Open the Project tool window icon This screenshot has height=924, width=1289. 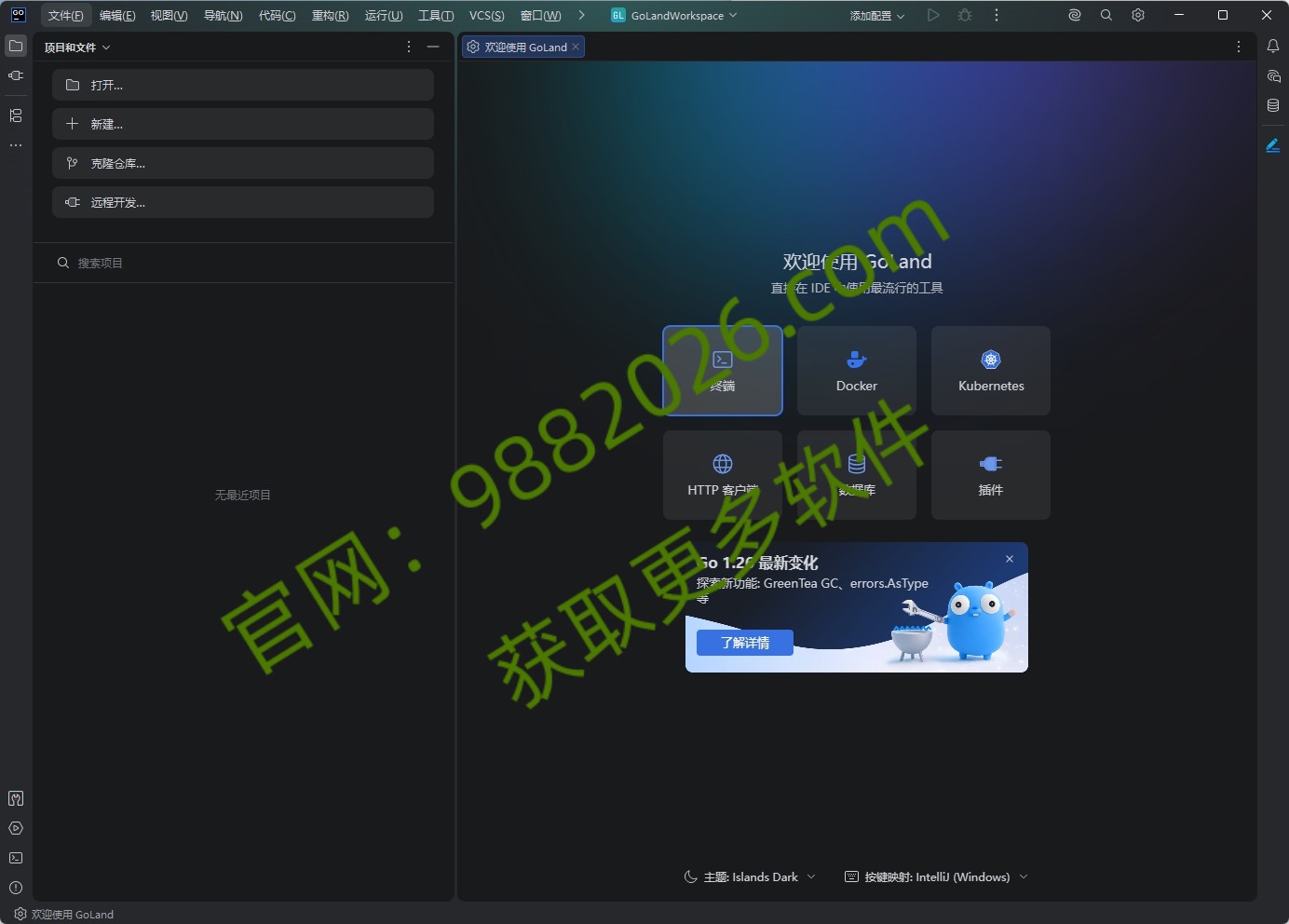pos(16,46)
